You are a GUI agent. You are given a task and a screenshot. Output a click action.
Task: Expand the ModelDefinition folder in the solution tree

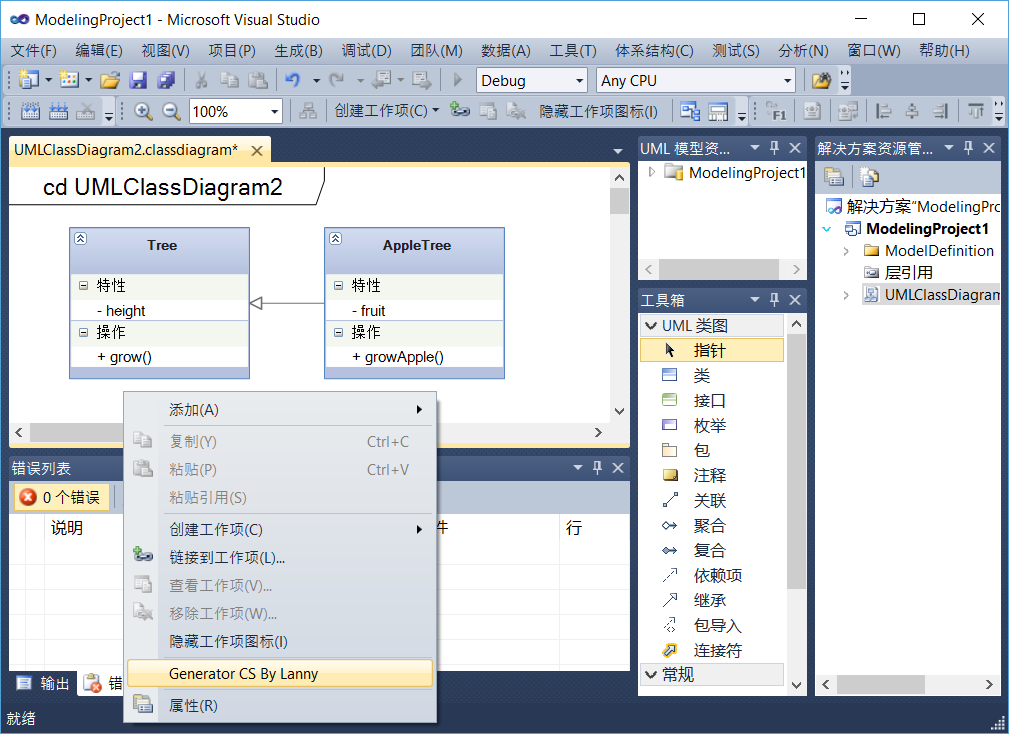point(846,251)
